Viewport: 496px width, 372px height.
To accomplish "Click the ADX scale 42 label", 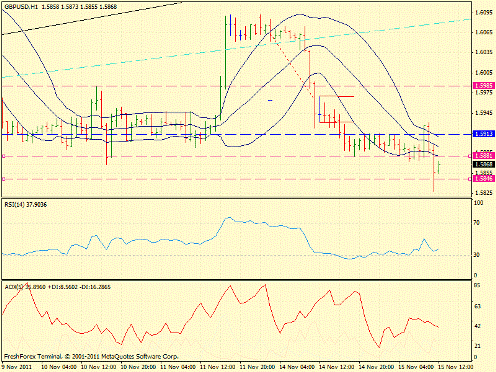I will coord(478,326).
